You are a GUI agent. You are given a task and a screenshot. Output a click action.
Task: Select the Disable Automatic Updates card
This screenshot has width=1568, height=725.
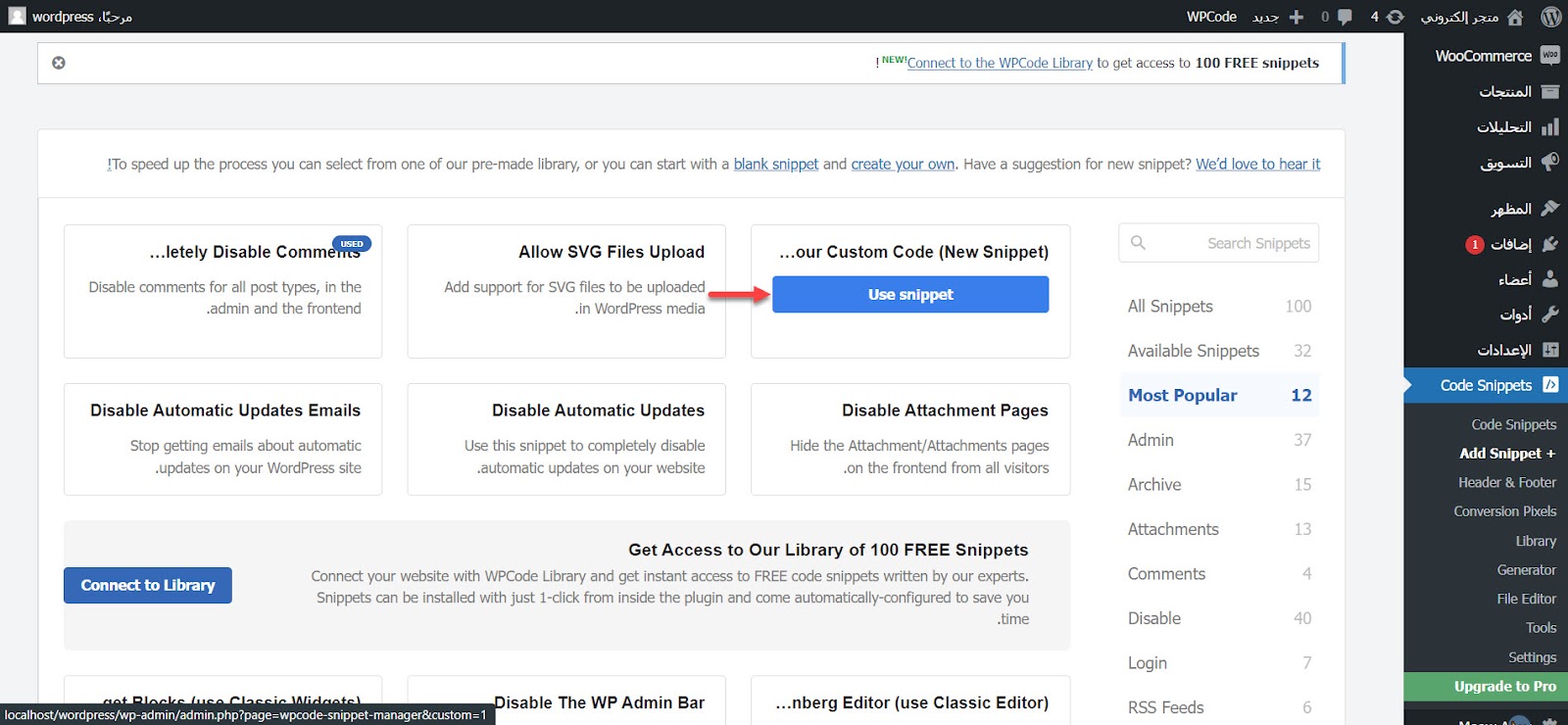pyautogui.click(x=566, y=440)
